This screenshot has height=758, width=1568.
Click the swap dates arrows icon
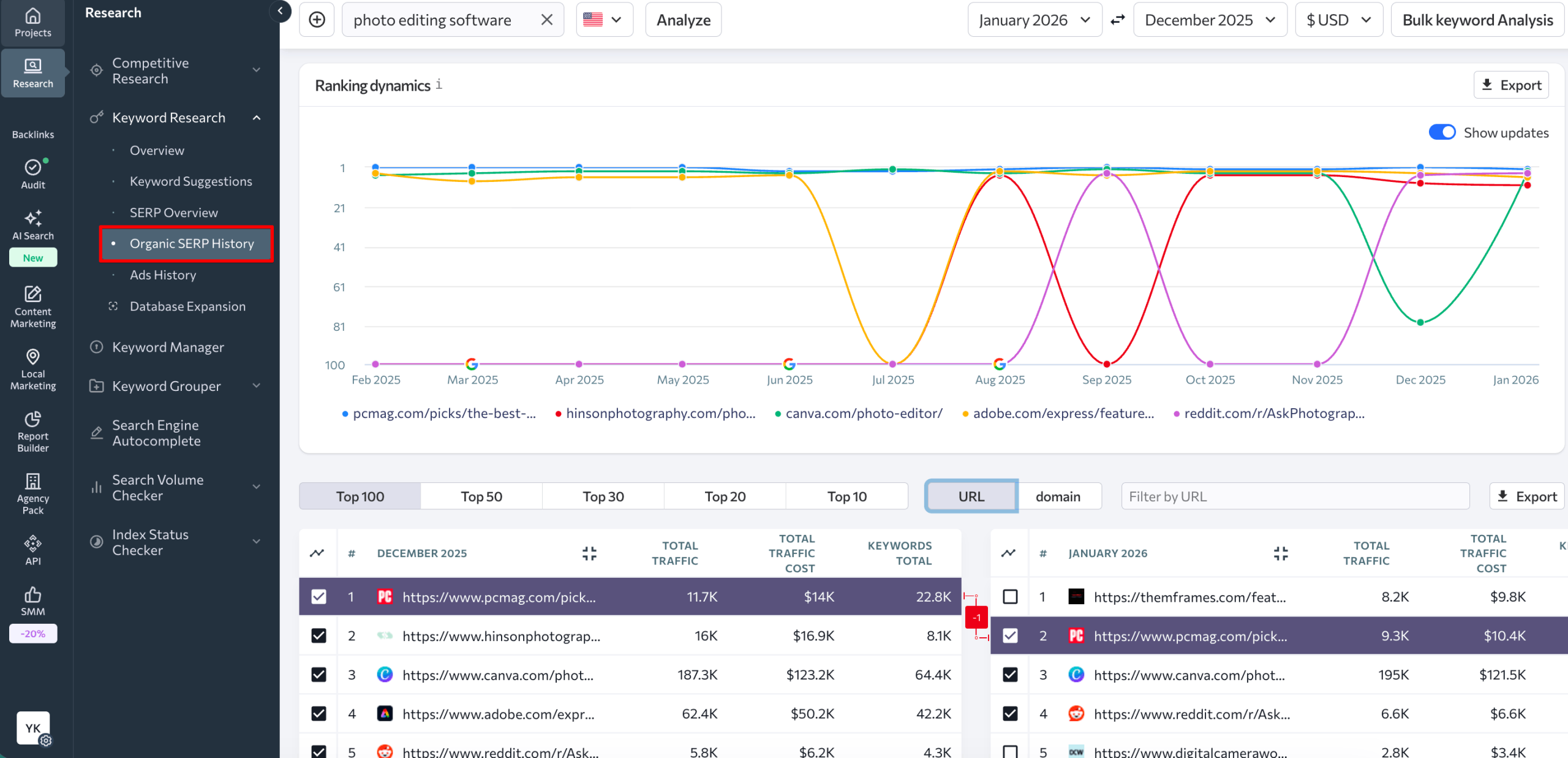click(1117, 19)
